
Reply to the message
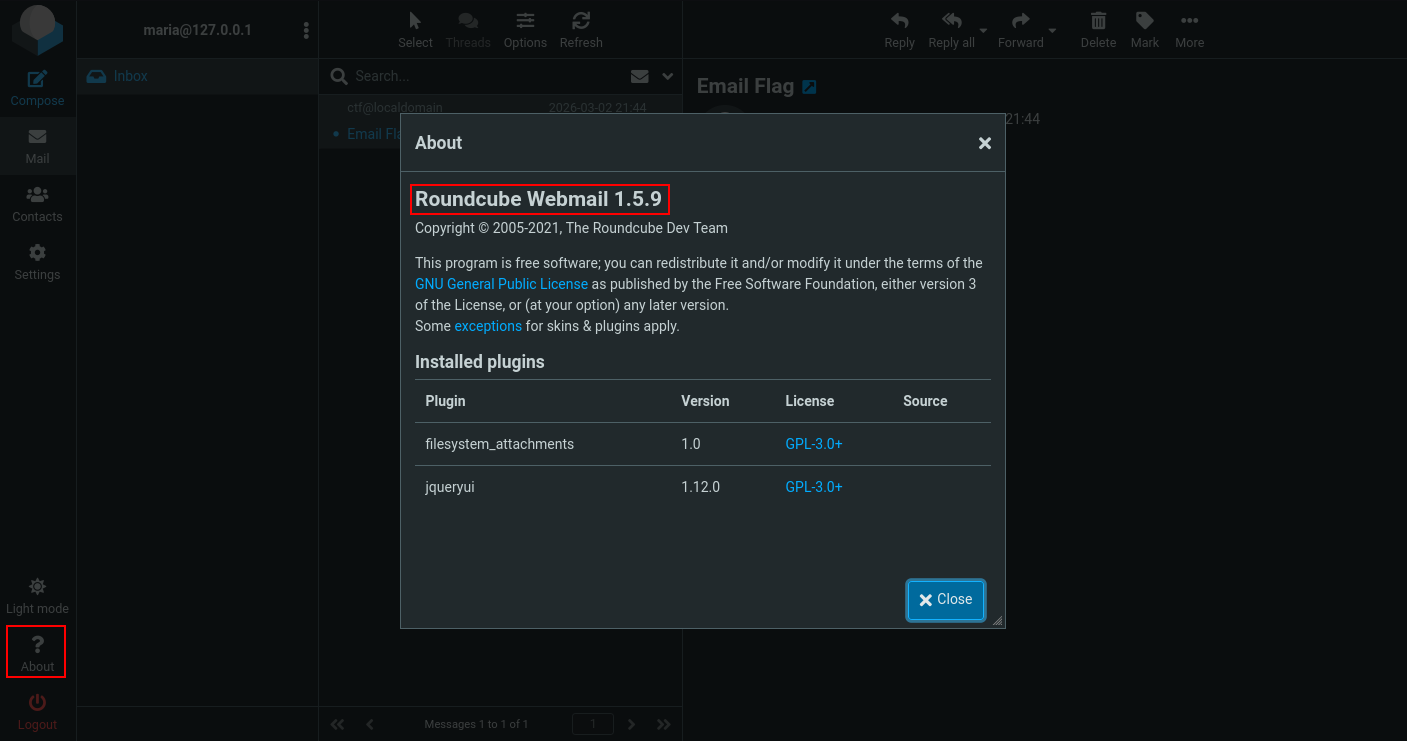click(899, 30)
